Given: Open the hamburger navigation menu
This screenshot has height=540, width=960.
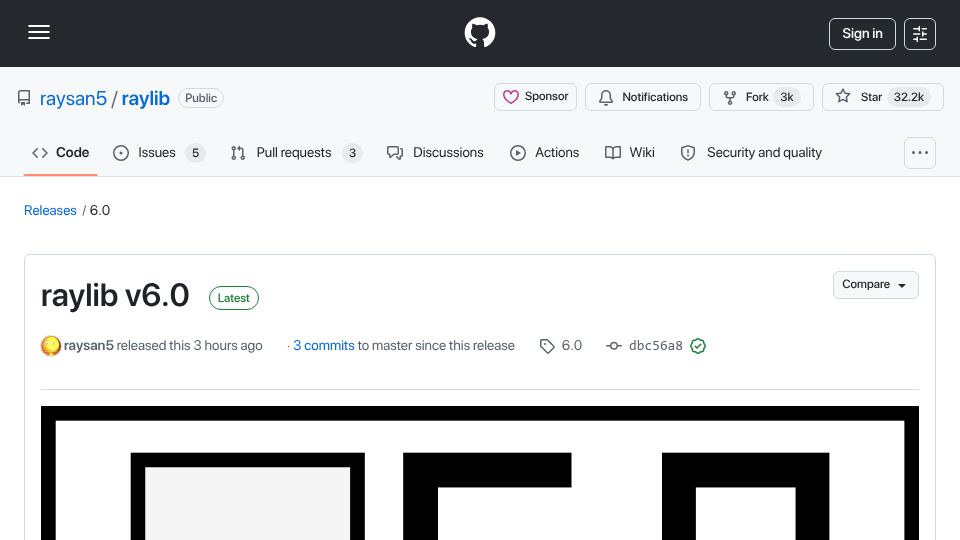Looking at the screenshot, I should coord(39,32).
